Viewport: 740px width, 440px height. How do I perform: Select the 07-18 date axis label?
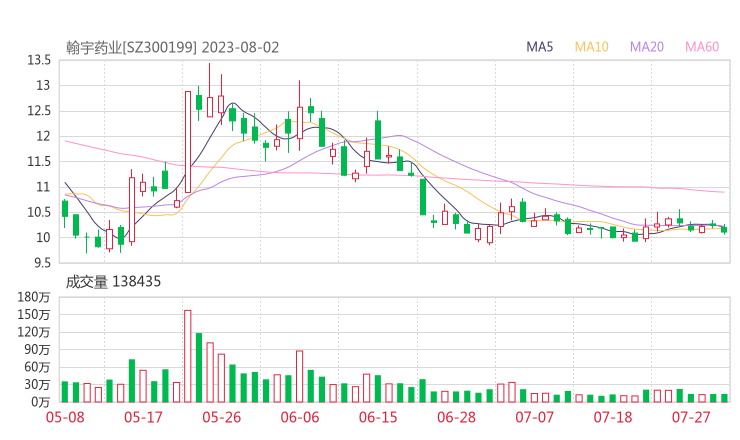[x=613, y=417]
